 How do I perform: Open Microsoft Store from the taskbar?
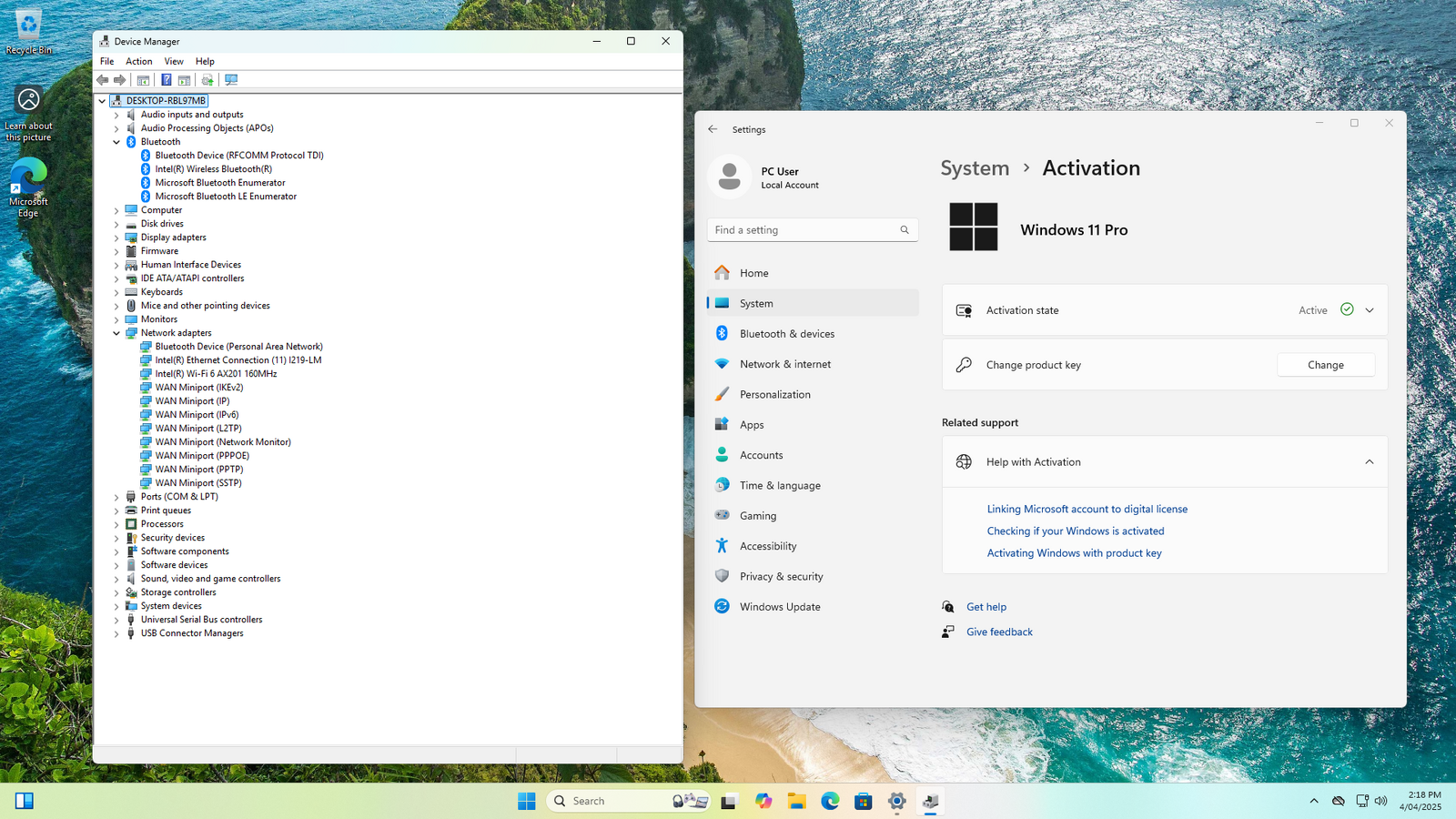(864, 801)
